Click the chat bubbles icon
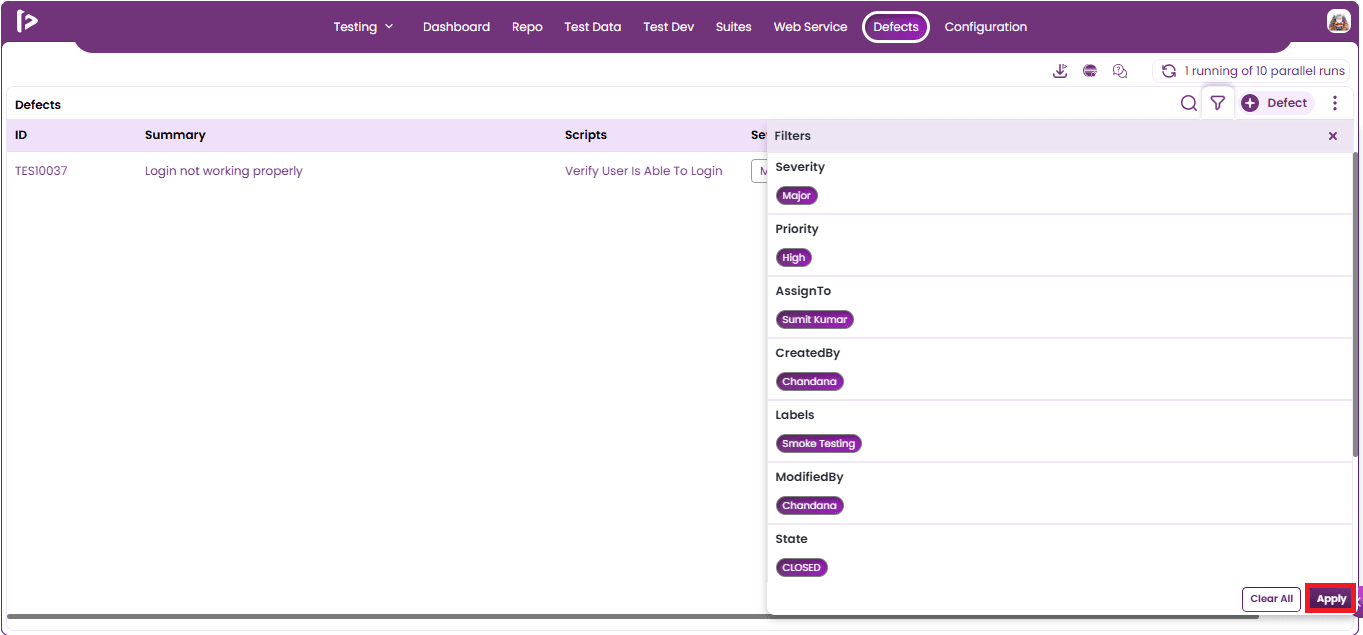The height and width of the screenshot is (635, 1363). (x=1120, y=71)
